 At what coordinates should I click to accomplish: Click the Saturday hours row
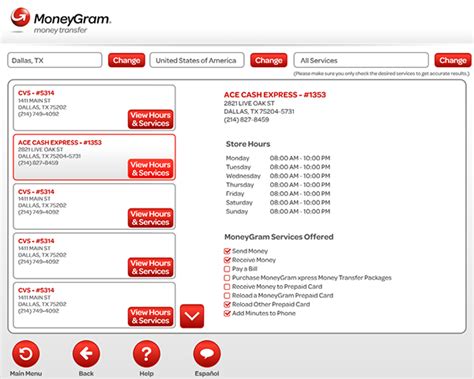click(x=278, y=202)
